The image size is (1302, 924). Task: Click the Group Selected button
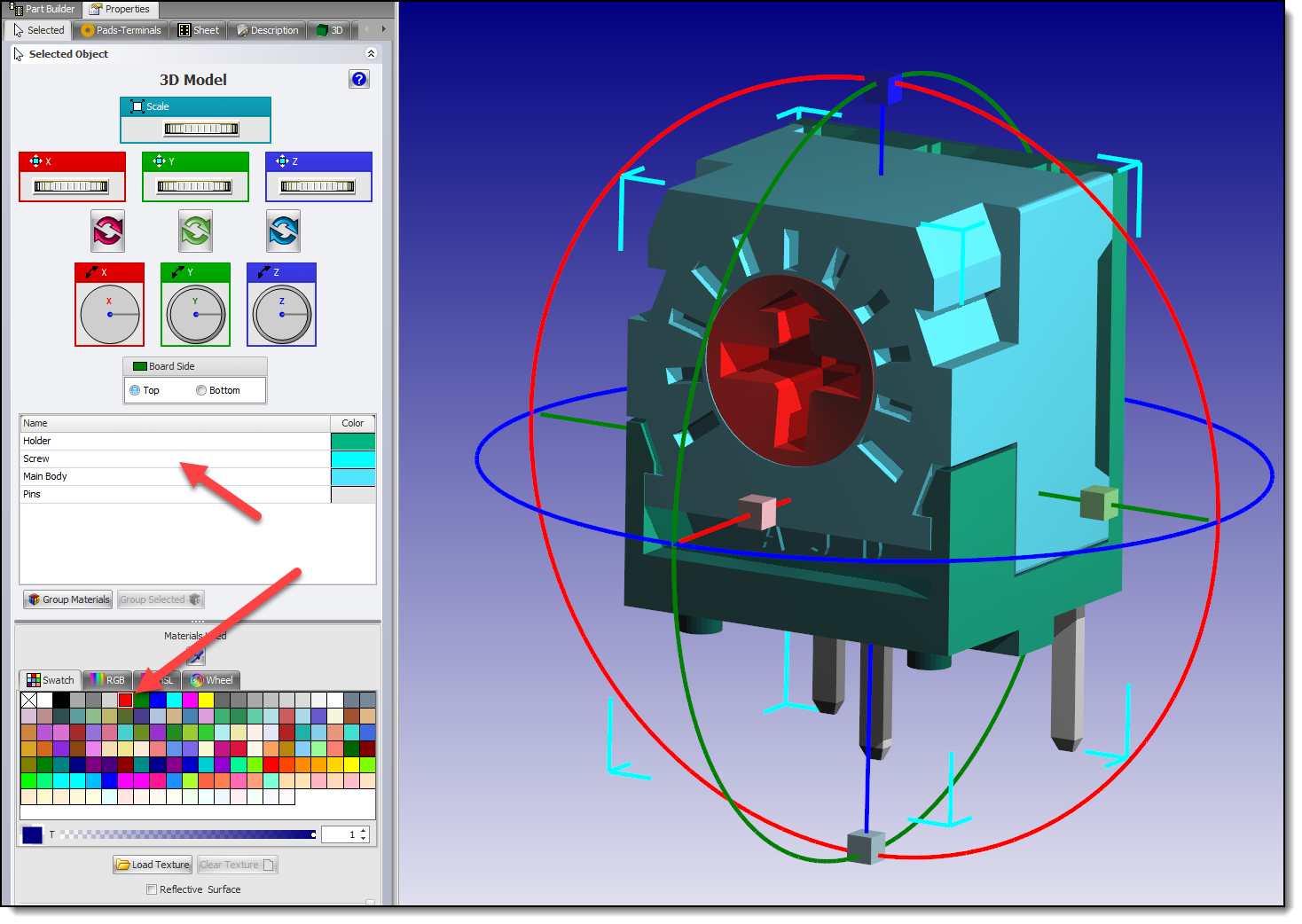pyautogui.click(x=161, y=599)
